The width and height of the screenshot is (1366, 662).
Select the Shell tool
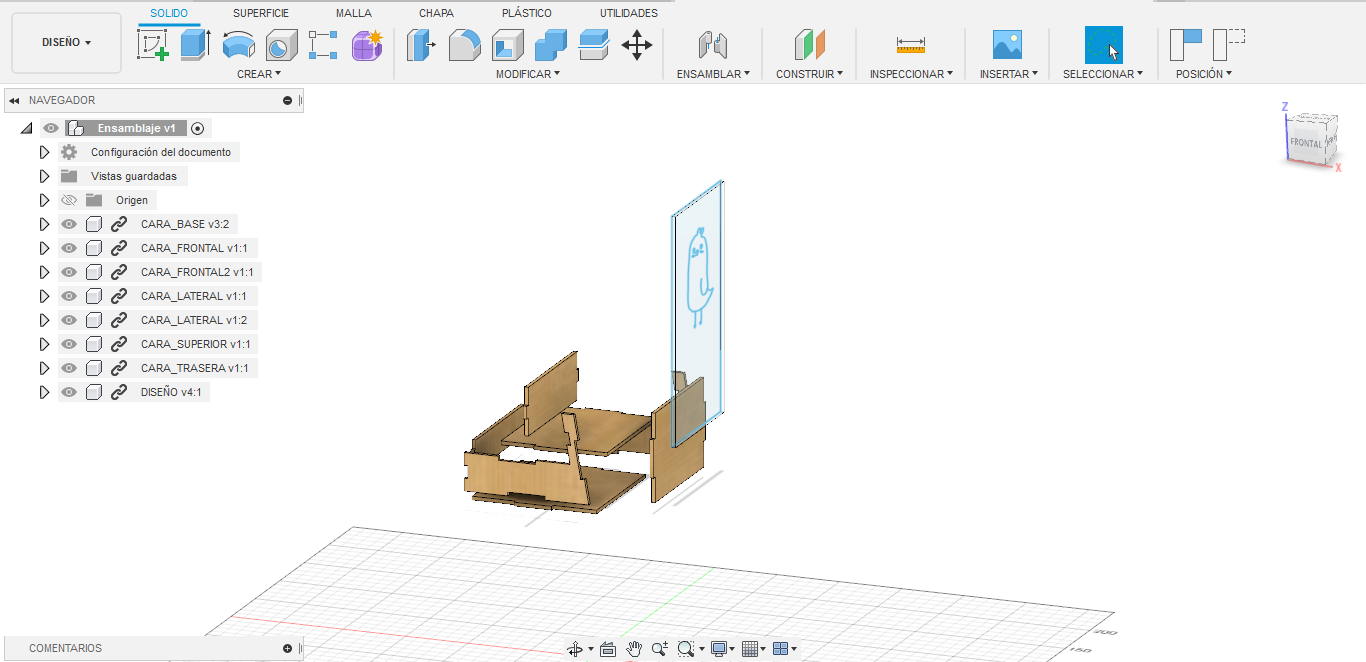508,45
